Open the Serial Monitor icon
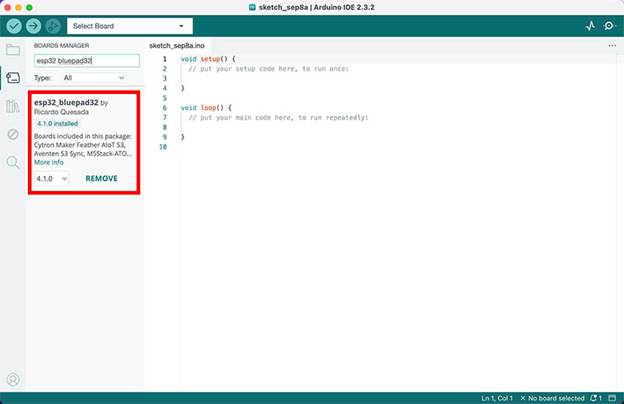The width and height of the screenshot is (624, 404). tap(609, 25)
